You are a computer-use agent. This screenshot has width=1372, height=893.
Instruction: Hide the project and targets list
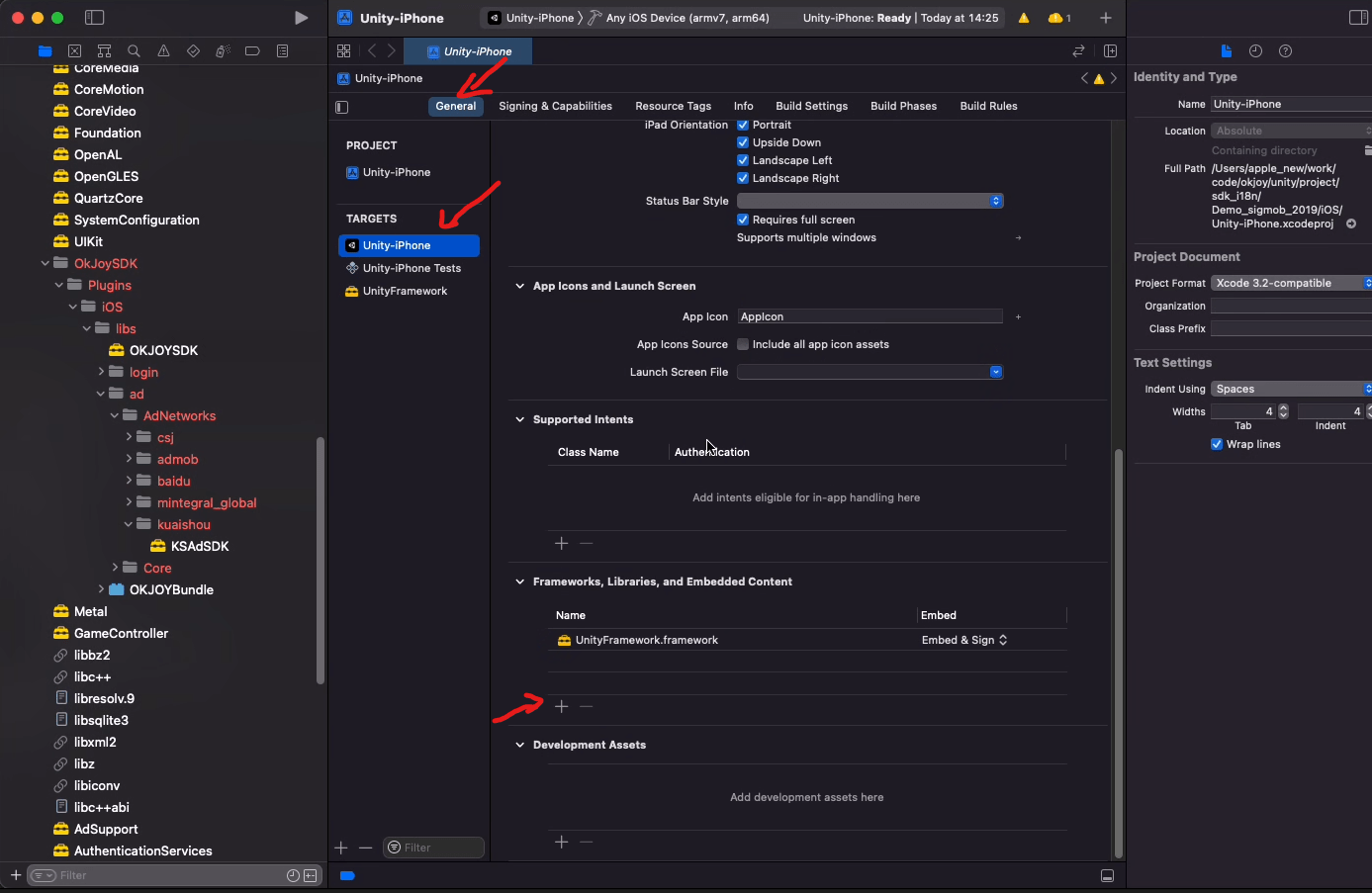(342, 107)
